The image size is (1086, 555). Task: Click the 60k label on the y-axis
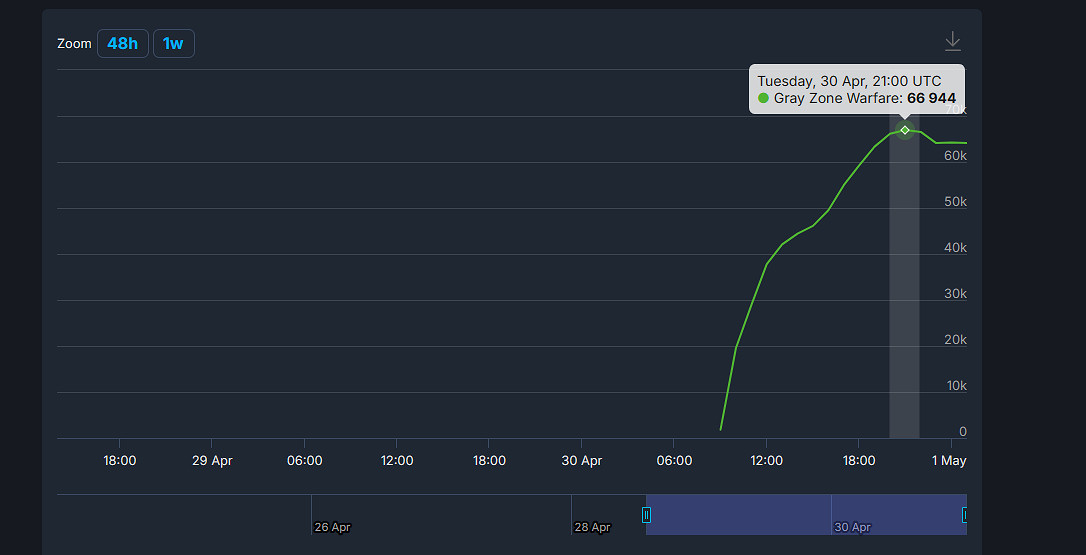[955, 156]
